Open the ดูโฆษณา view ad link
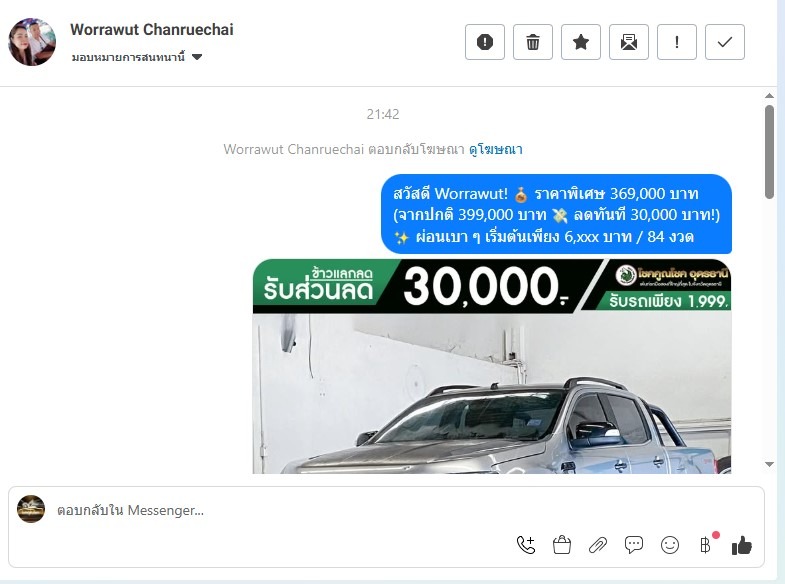 click(496, 149)
